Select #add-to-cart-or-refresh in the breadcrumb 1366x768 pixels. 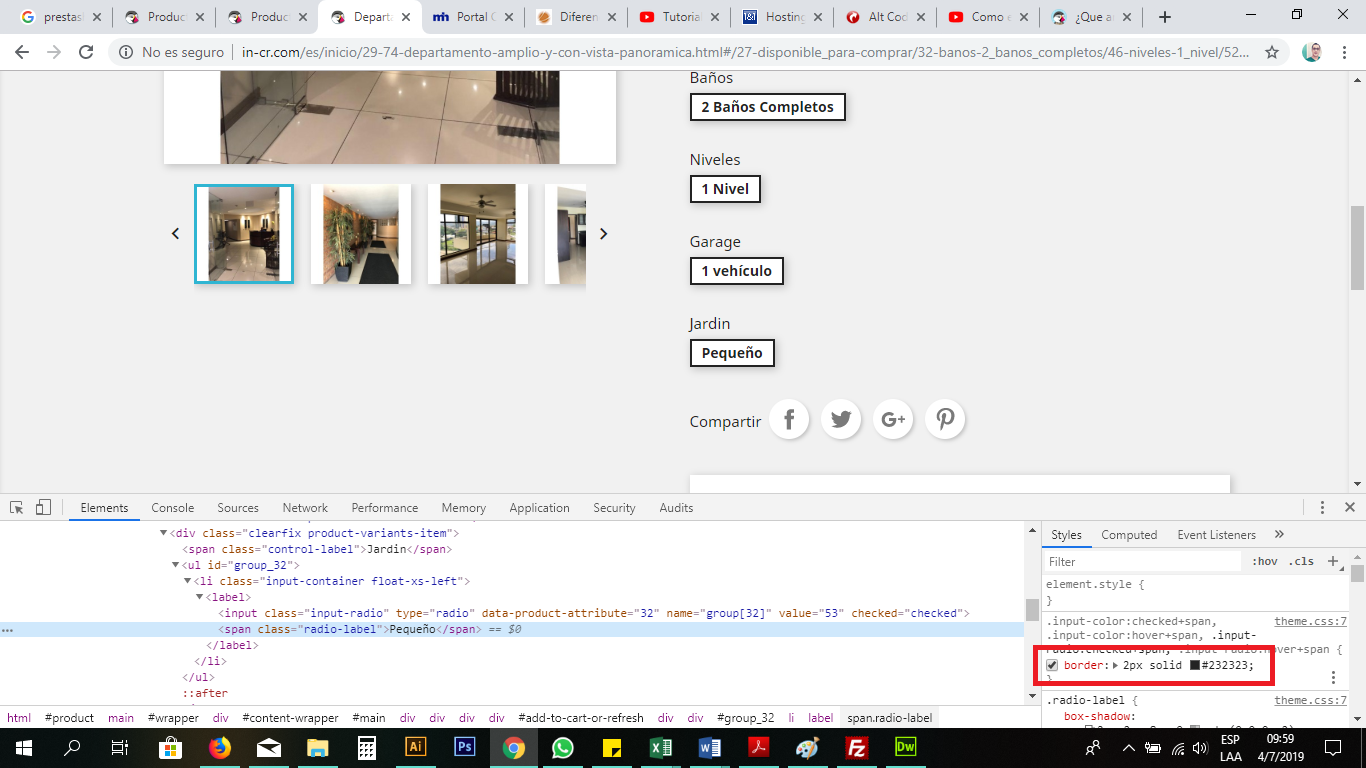[581, 718]
